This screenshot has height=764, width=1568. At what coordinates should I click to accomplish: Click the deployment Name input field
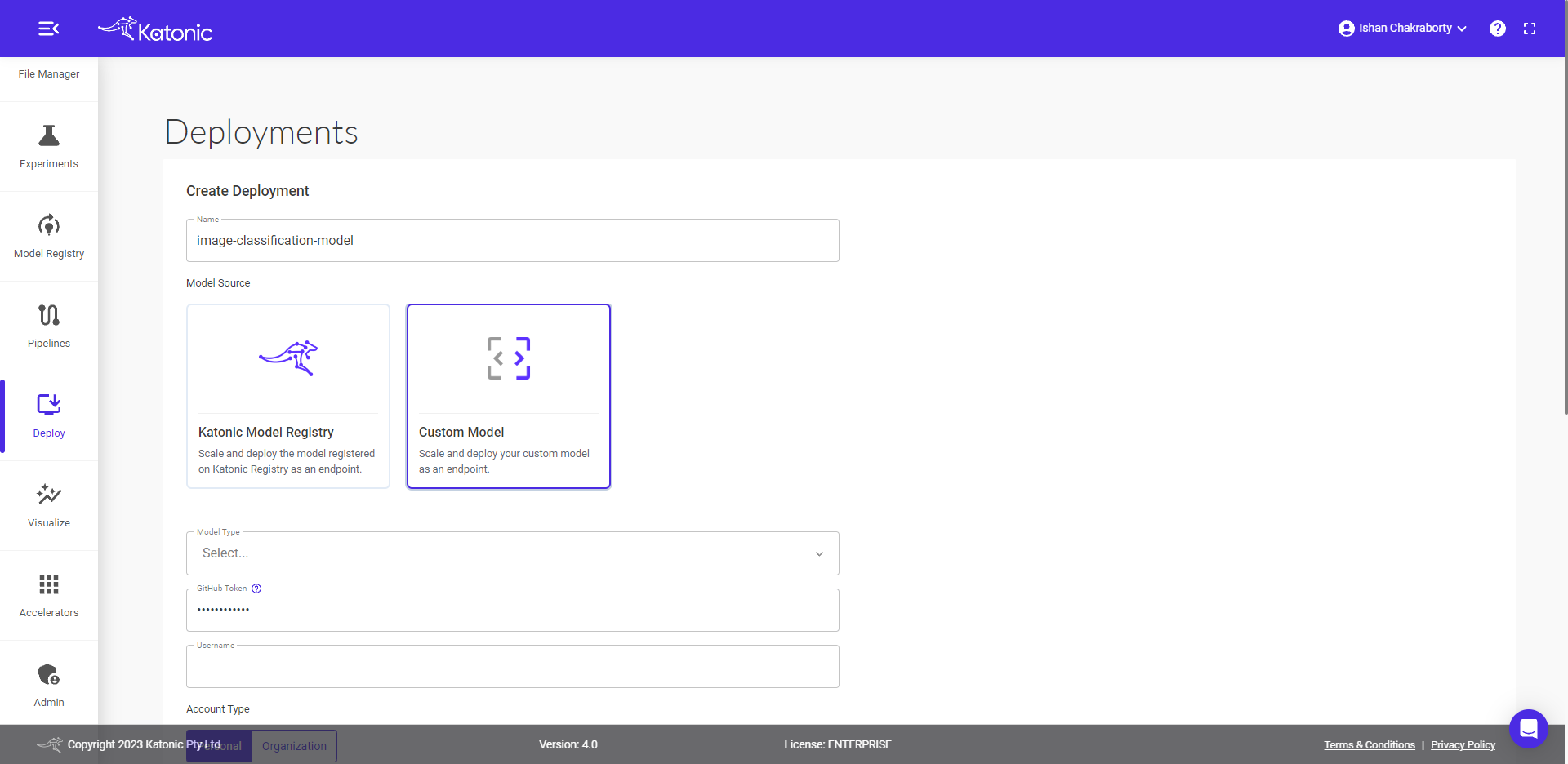click(513, 241)
